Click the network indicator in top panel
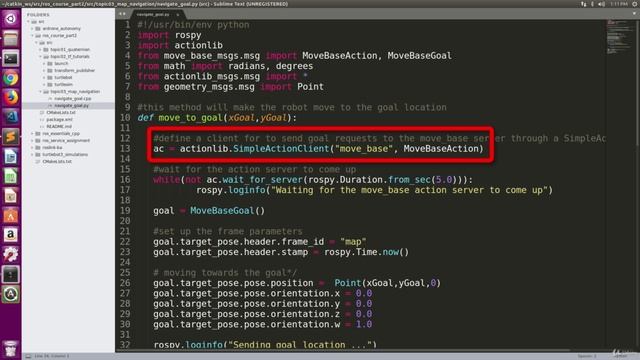 click(x=583, y=4)
